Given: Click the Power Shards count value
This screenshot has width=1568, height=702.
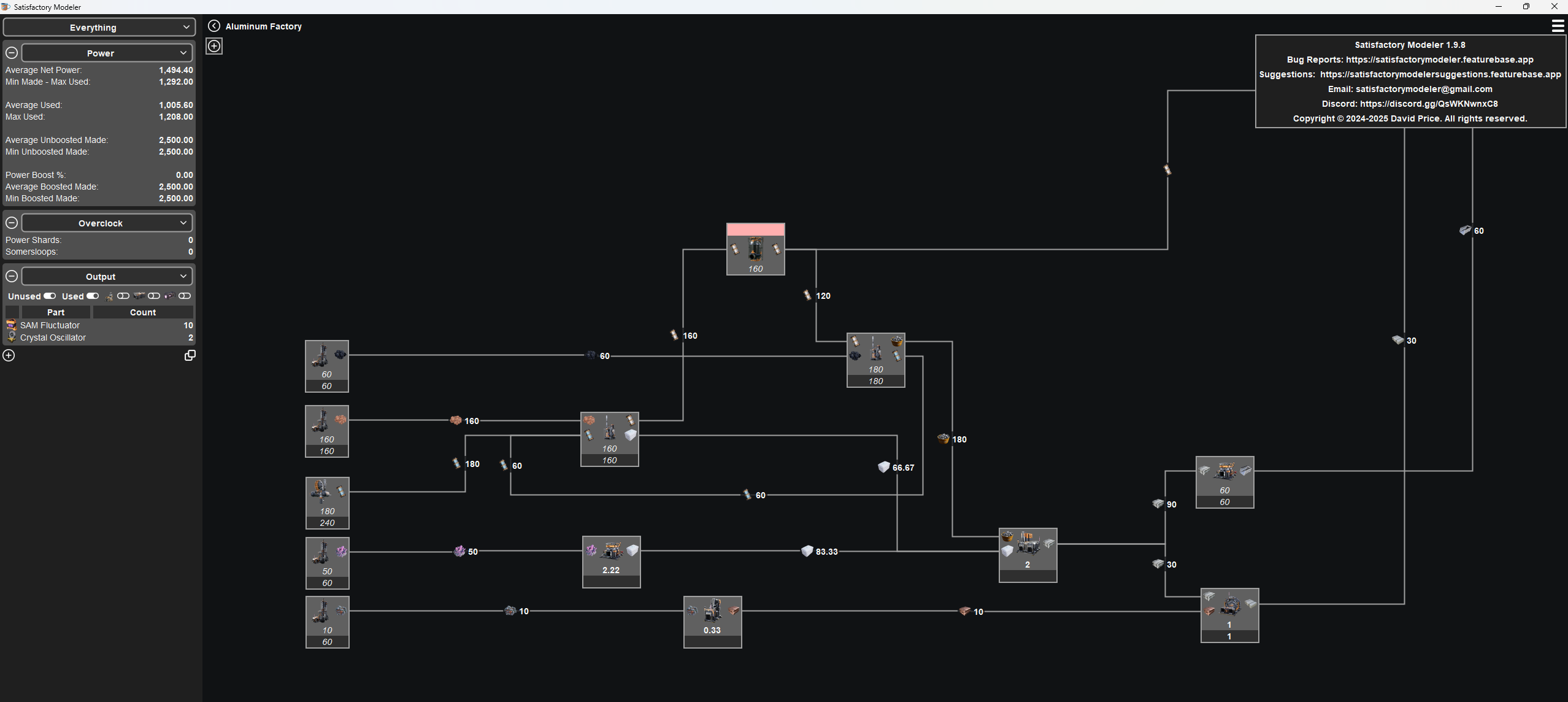Looking at the screenshot, I should pos(191,240).
